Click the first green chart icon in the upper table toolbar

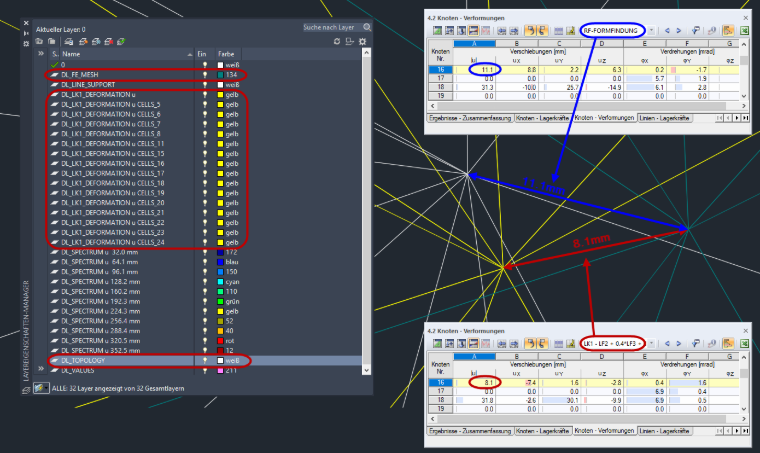click(438, 31)
